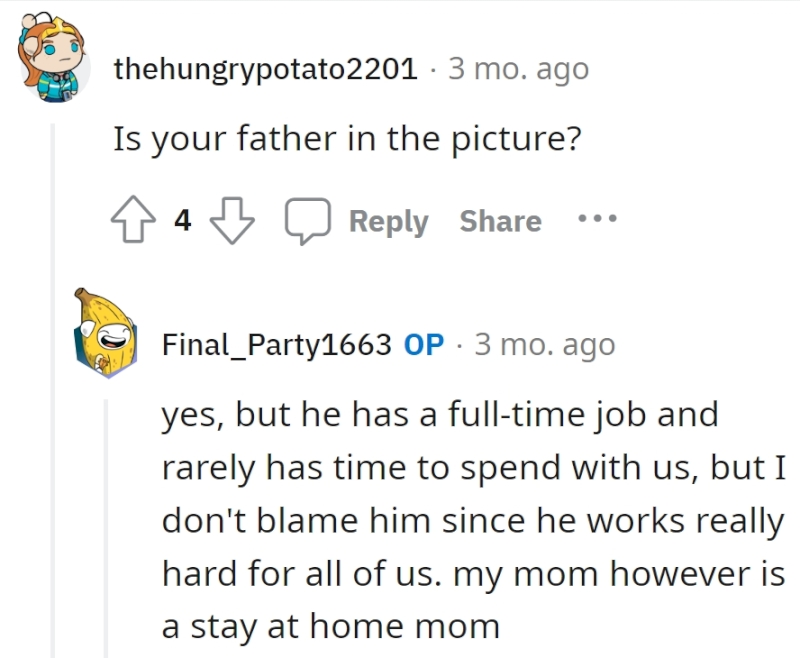The image size is (800, 658).
Task: Upvote thehungrypotato2201's comment
Action: [x=133, y=219]
